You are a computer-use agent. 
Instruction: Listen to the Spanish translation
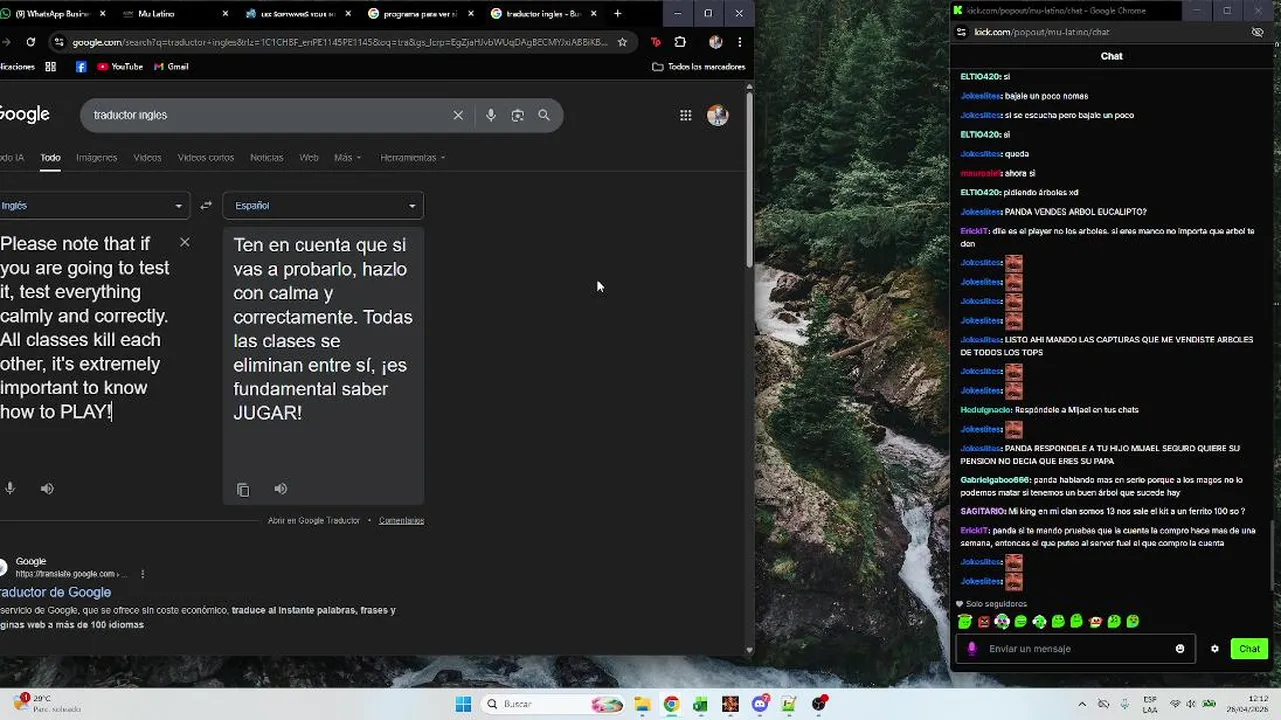[281, 489]
